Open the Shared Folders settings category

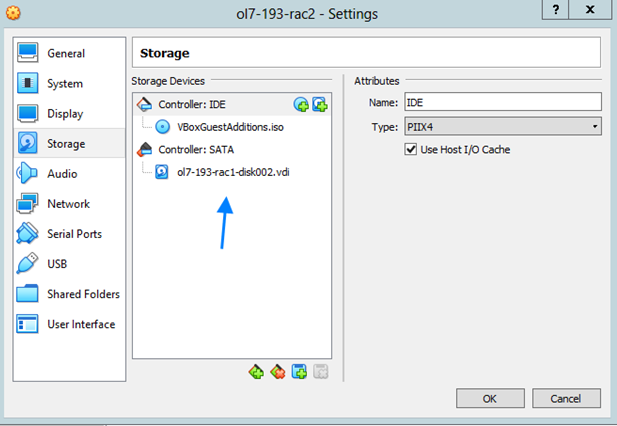click(69, 294)
